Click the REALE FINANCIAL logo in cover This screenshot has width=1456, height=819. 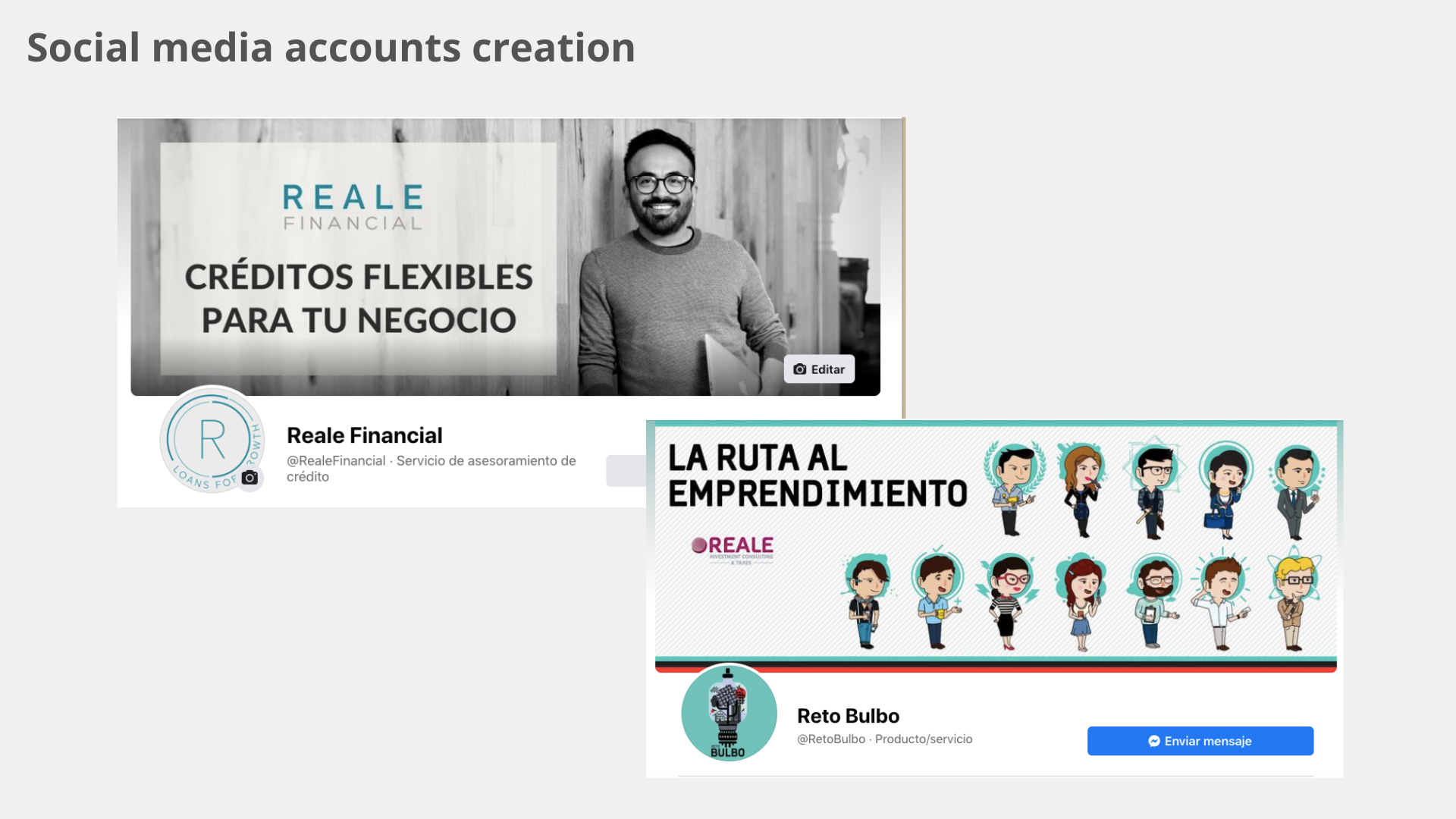tap(353, 207)
